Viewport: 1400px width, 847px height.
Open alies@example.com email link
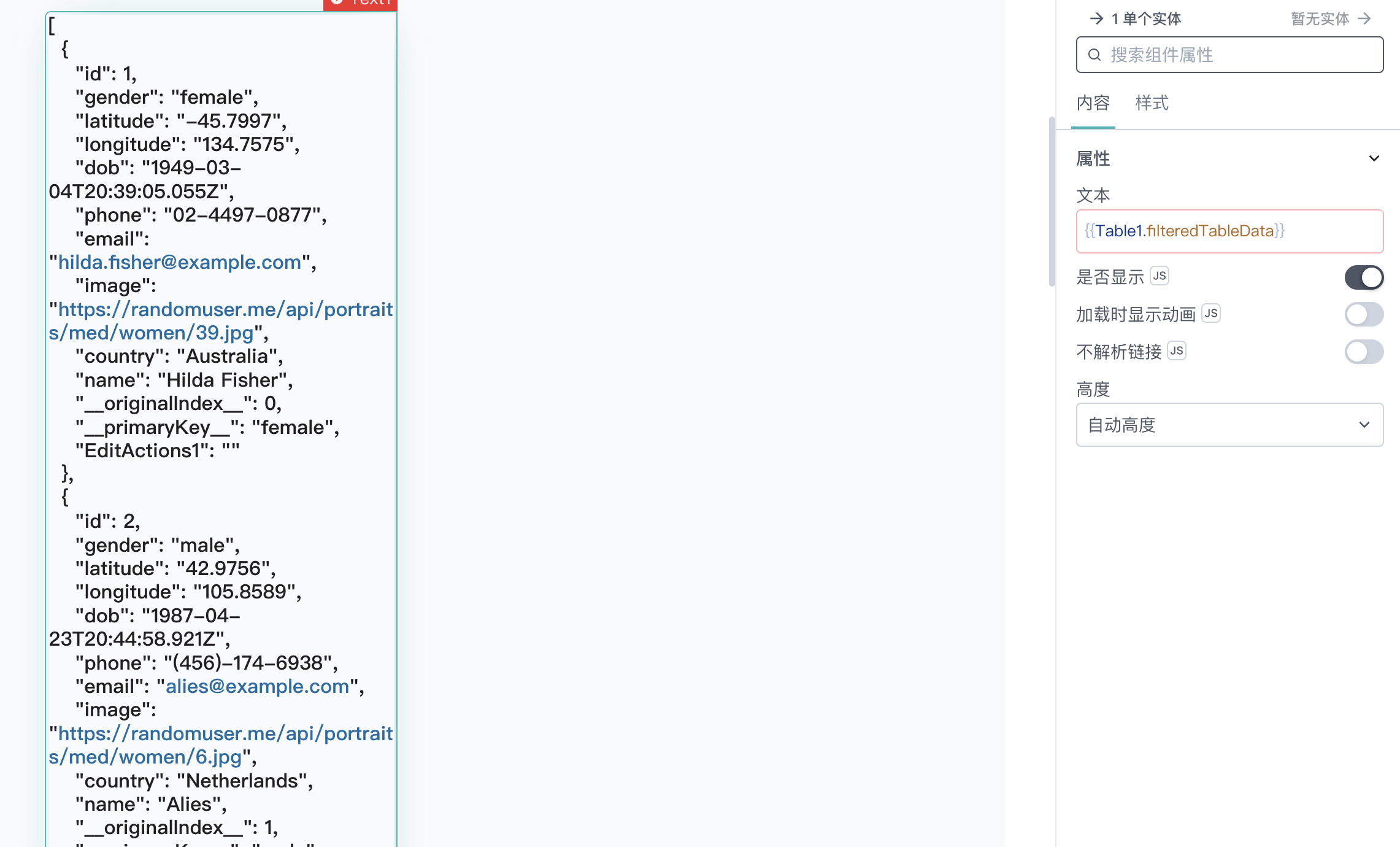[257, 686]
